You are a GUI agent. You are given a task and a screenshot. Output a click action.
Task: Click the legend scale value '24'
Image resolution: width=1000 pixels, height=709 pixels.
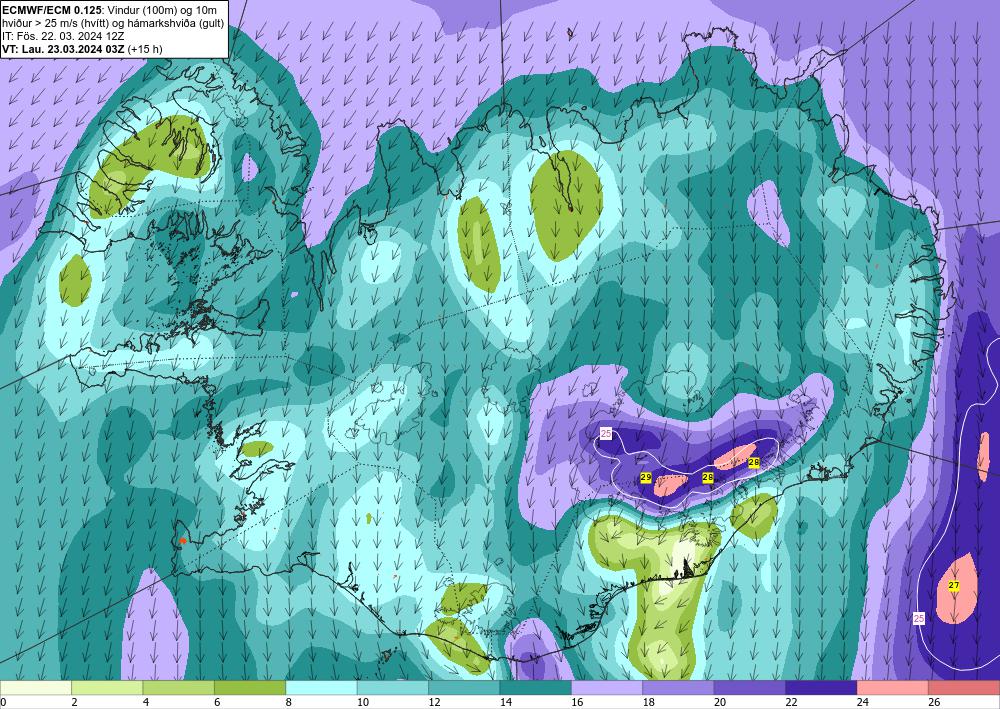pyautogui.click(x=863, y=703)
